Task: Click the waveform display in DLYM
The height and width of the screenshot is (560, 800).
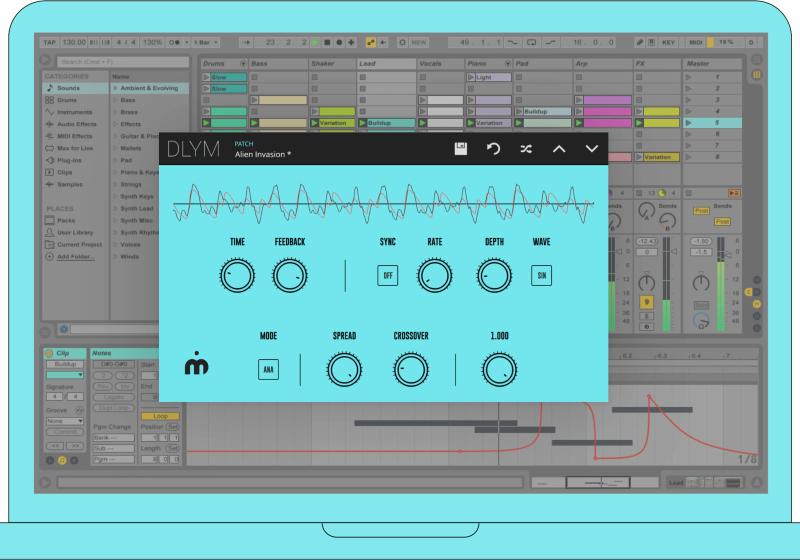Action: pyautogui.click(x=385, y=201)
